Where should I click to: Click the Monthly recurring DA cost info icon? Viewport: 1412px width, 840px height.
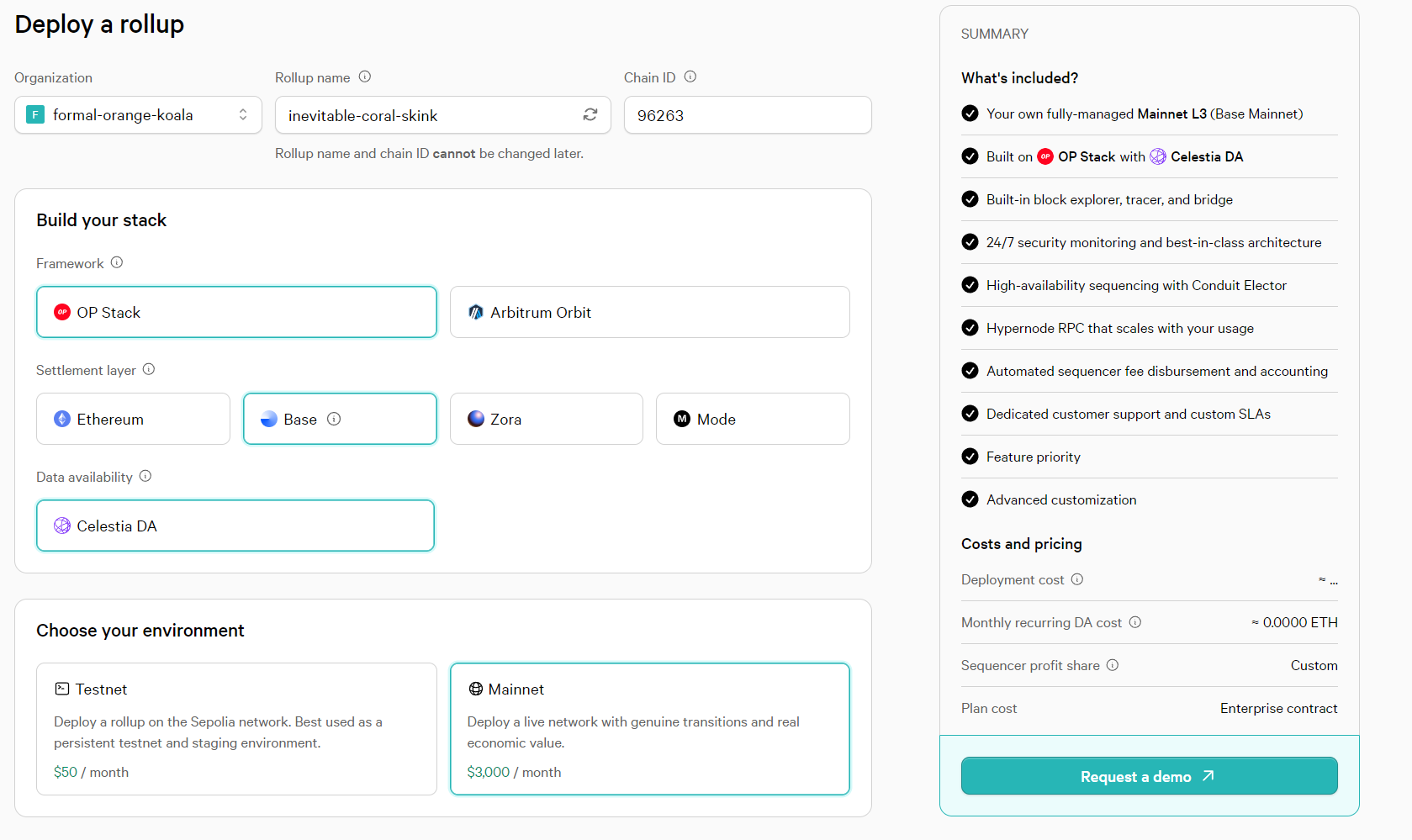[x=1135, y=622]
